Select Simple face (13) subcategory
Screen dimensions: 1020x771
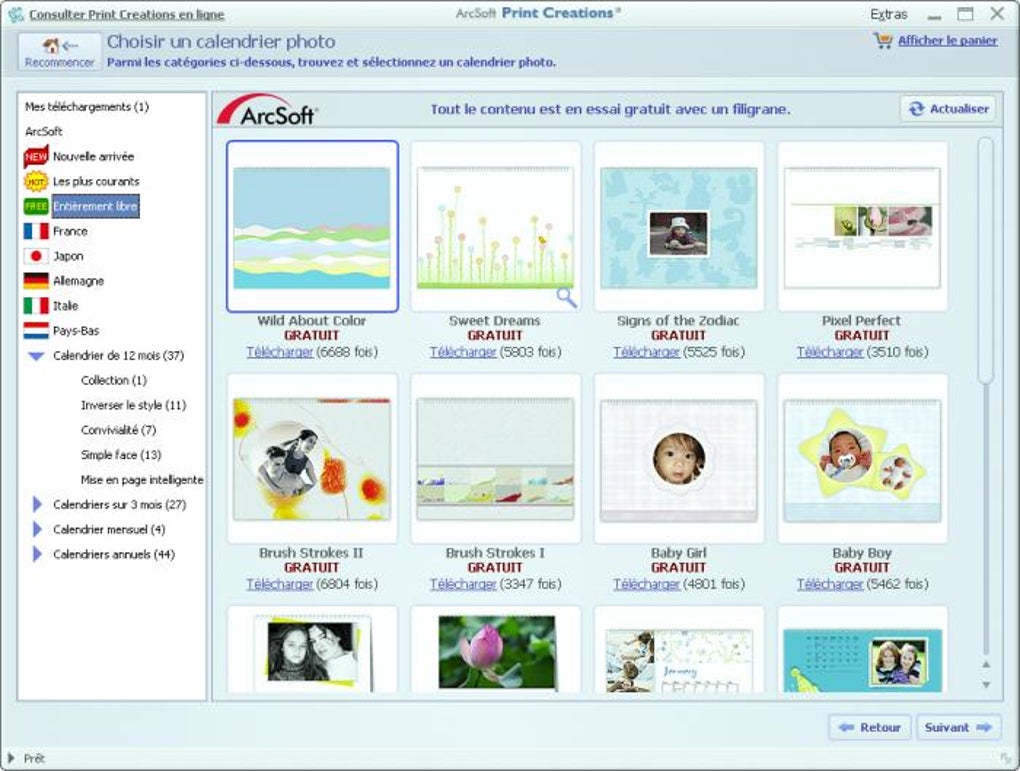[x=121, y=454]
